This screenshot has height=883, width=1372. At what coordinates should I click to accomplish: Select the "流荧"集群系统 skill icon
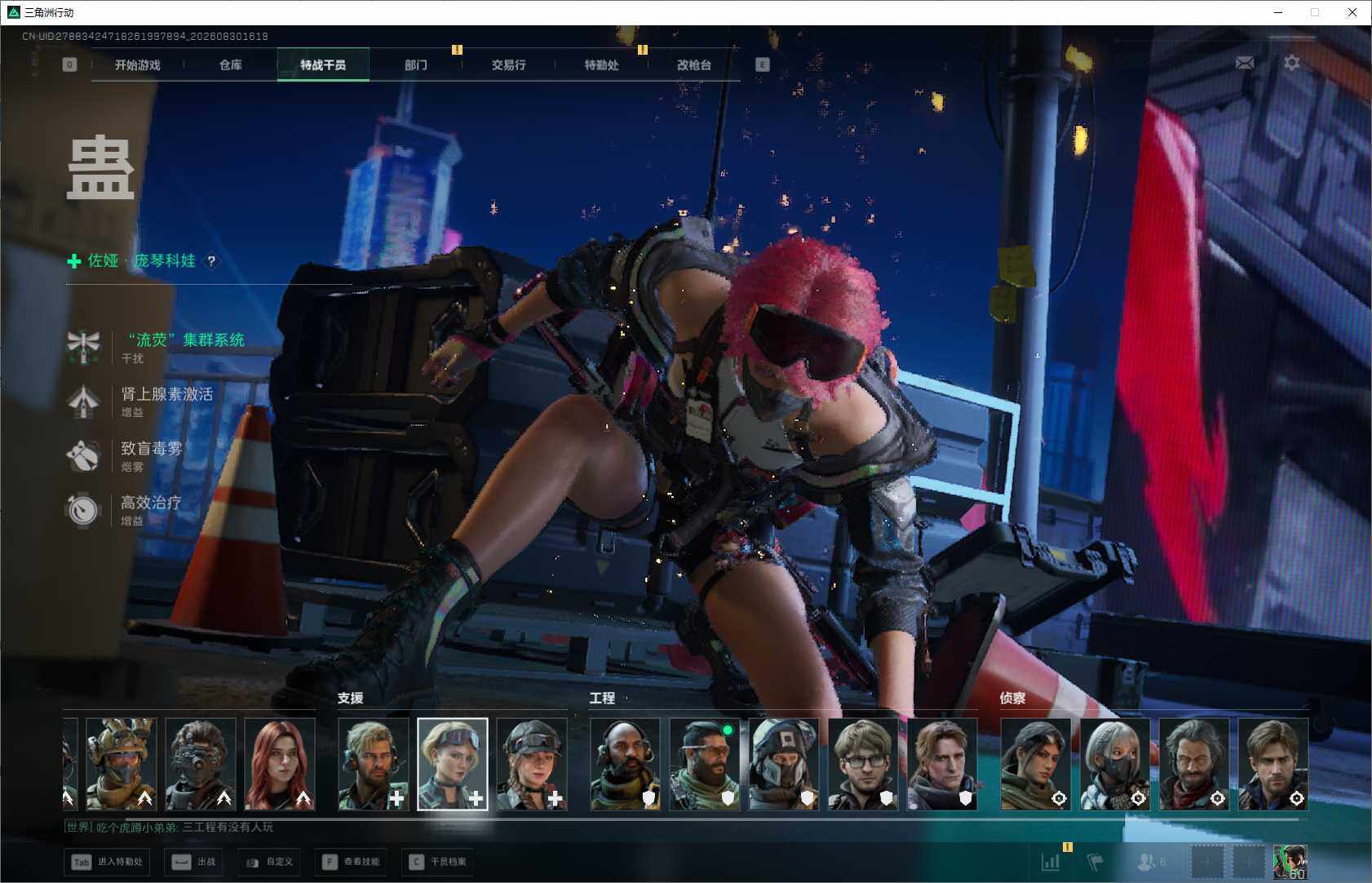[83, 347]
